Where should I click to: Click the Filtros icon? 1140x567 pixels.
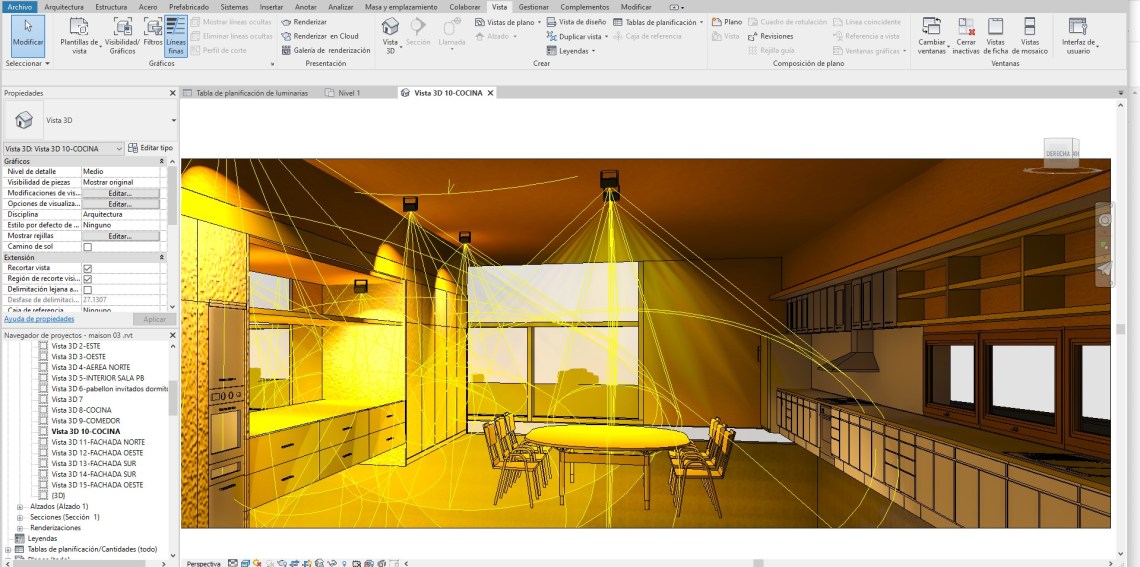tap(153, 33)
